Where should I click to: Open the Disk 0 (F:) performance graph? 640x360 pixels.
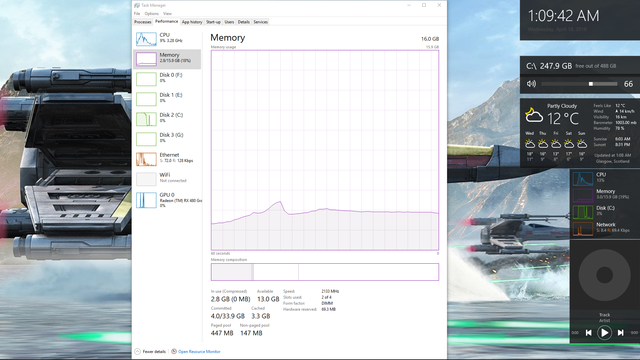pyautogui.click(x=167, y=79)
